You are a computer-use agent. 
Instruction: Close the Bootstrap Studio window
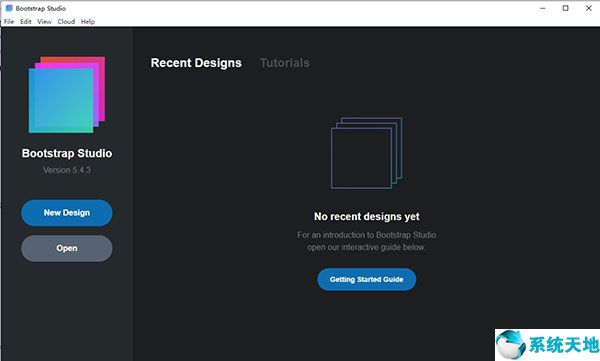coord(589,8)
